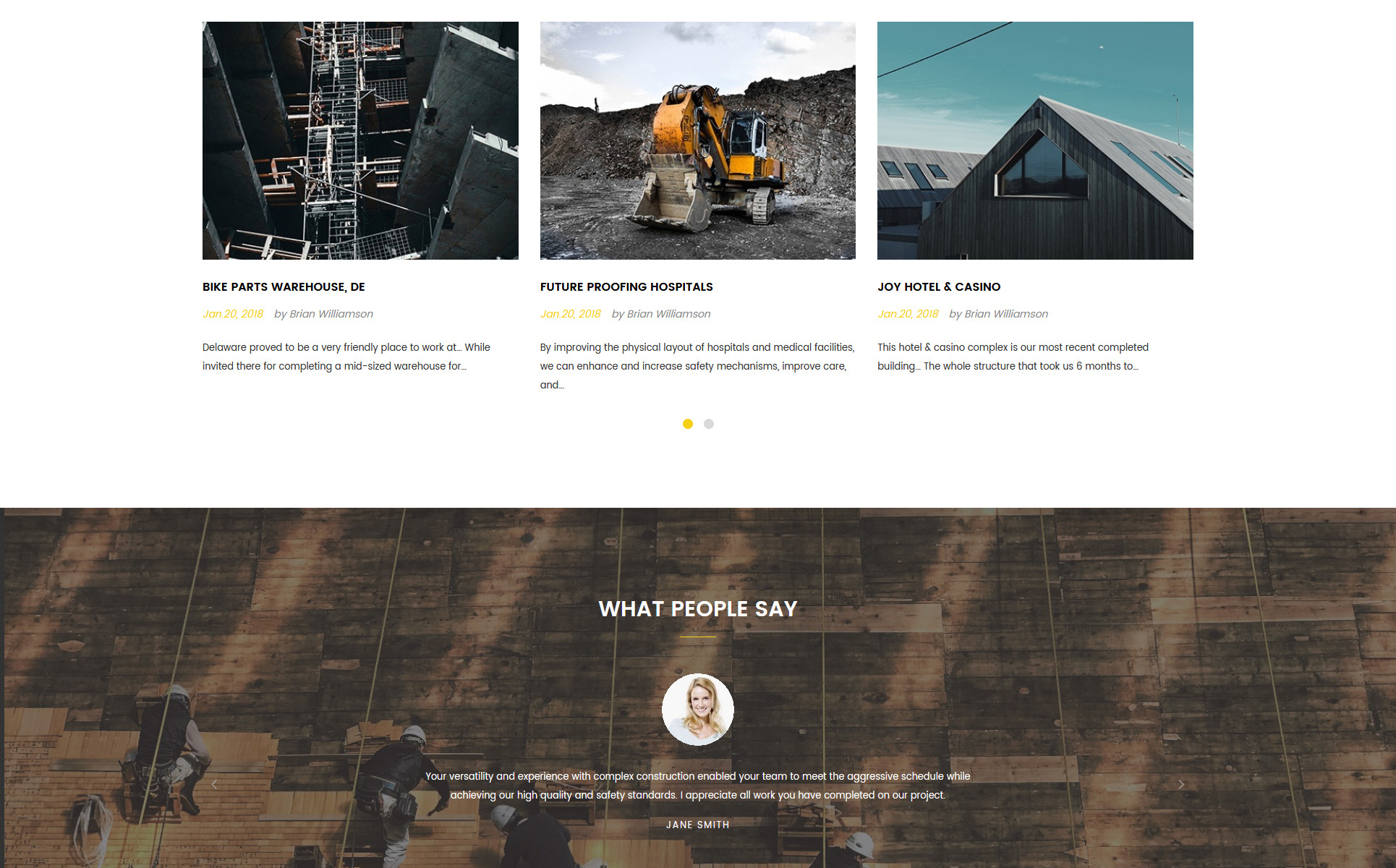Open Joy Hotel & Casino post title
Image resolution: width=1396 pixels, height=868 pixels.
[x=939, y=286]
